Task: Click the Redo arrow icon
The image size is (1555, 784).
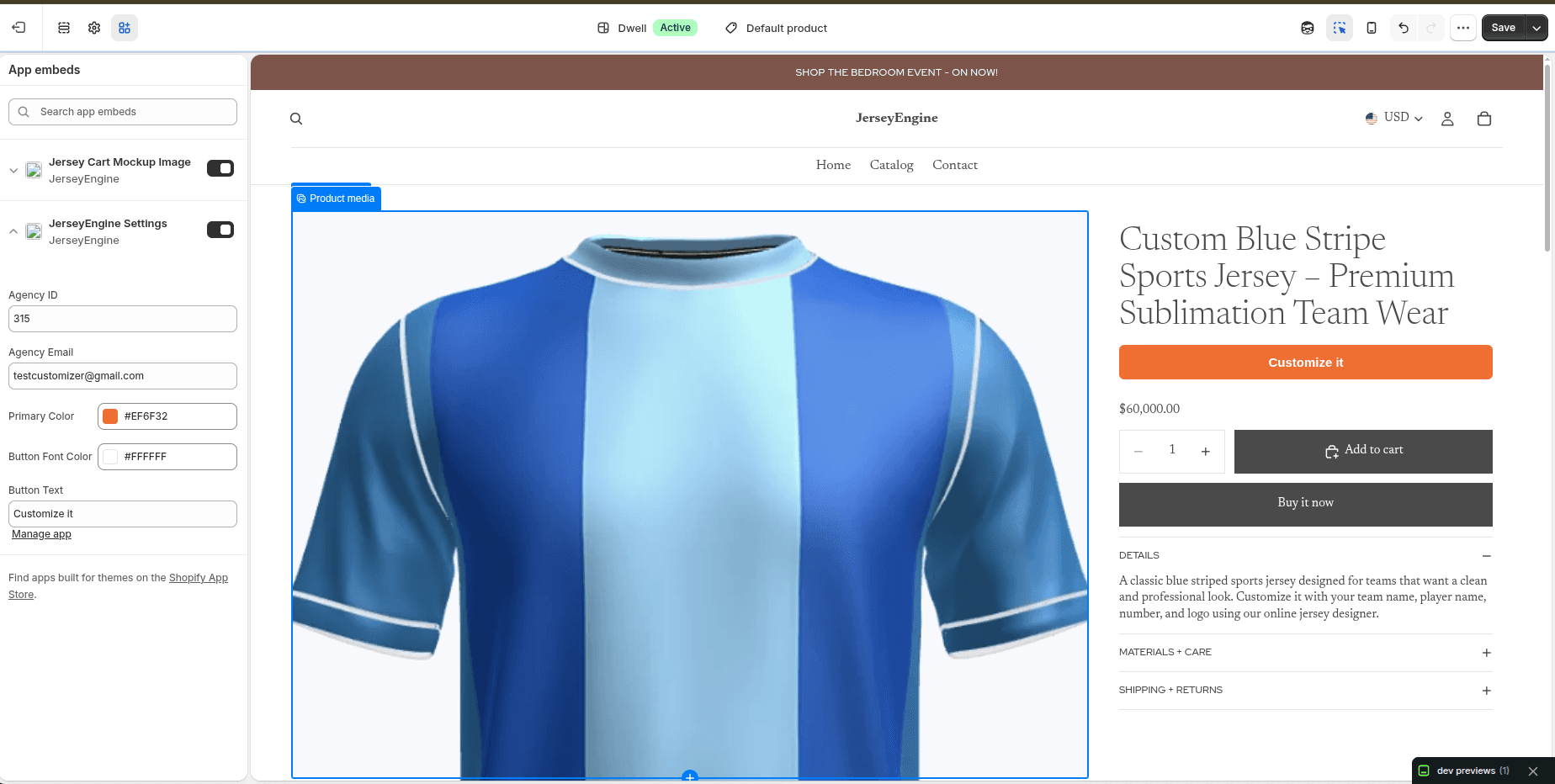Action: pyautogui.click(x=1431, y=28)
